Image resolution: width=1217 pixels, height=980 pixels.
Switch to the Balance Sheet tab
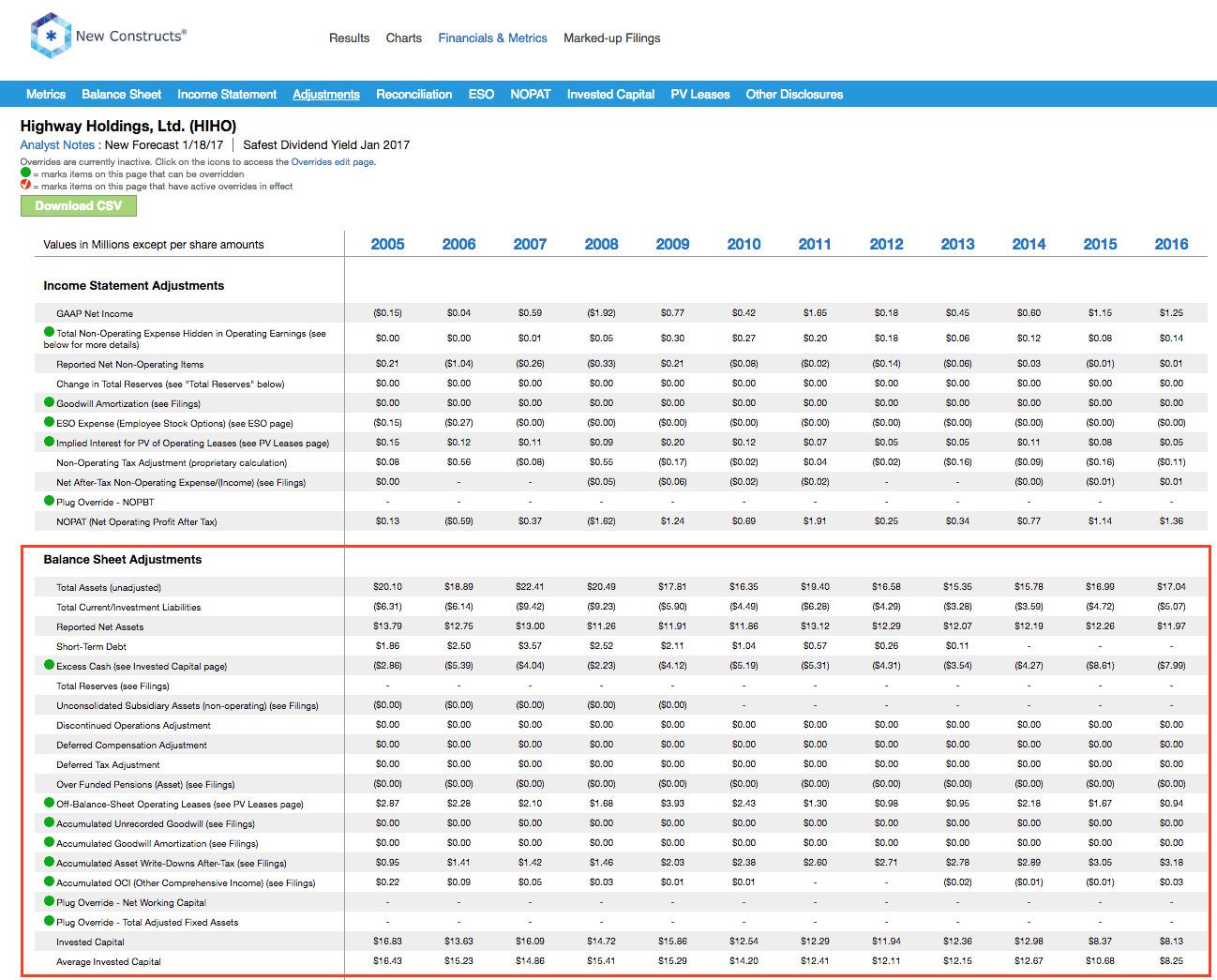tap(121, 95)
